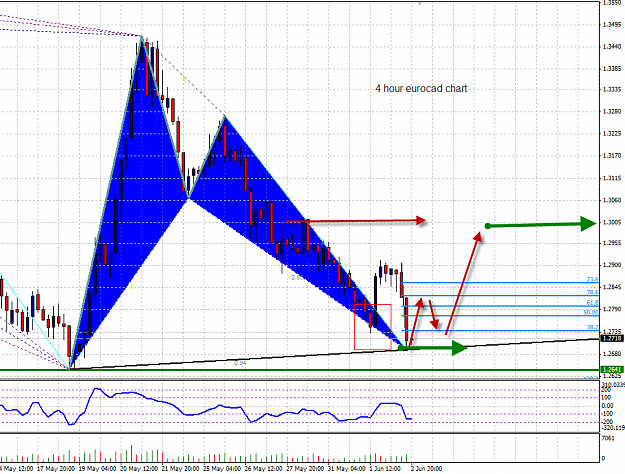Image resolution: width=625 pixels, height=474 pixels.
Task: Click the green 1.2641 price level tag
Action: 612,370
